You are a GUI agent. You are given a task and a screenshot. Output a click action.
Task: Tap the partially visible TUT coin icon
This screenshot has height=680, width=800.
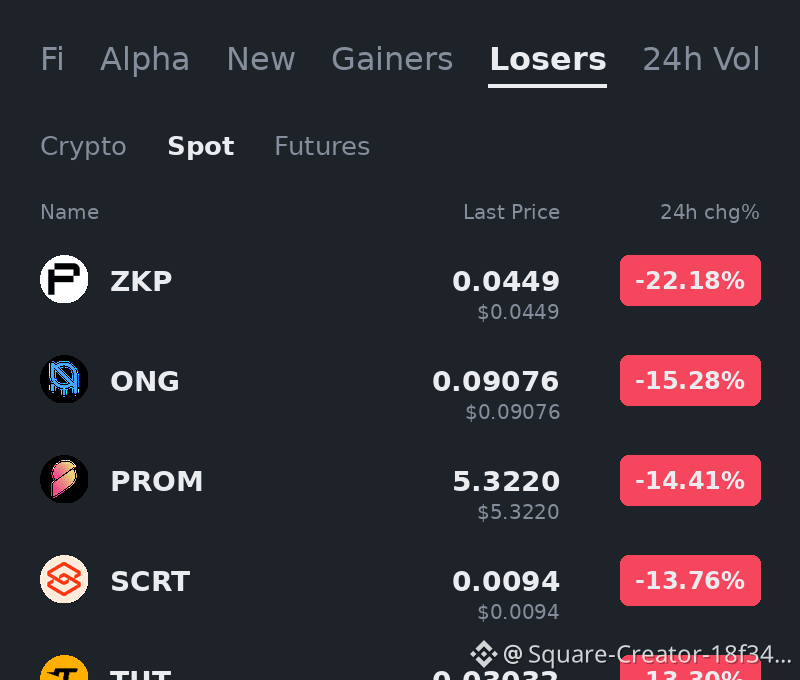(64, 667)
